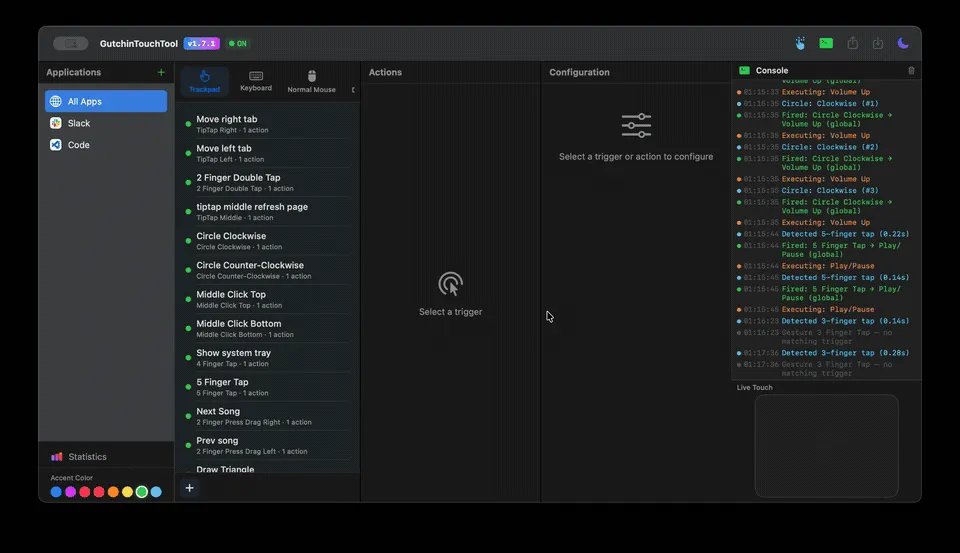Select the 2 Finger Double Tap trigger
This screenshot has width=960, height=553.
(x=268, y=182)
